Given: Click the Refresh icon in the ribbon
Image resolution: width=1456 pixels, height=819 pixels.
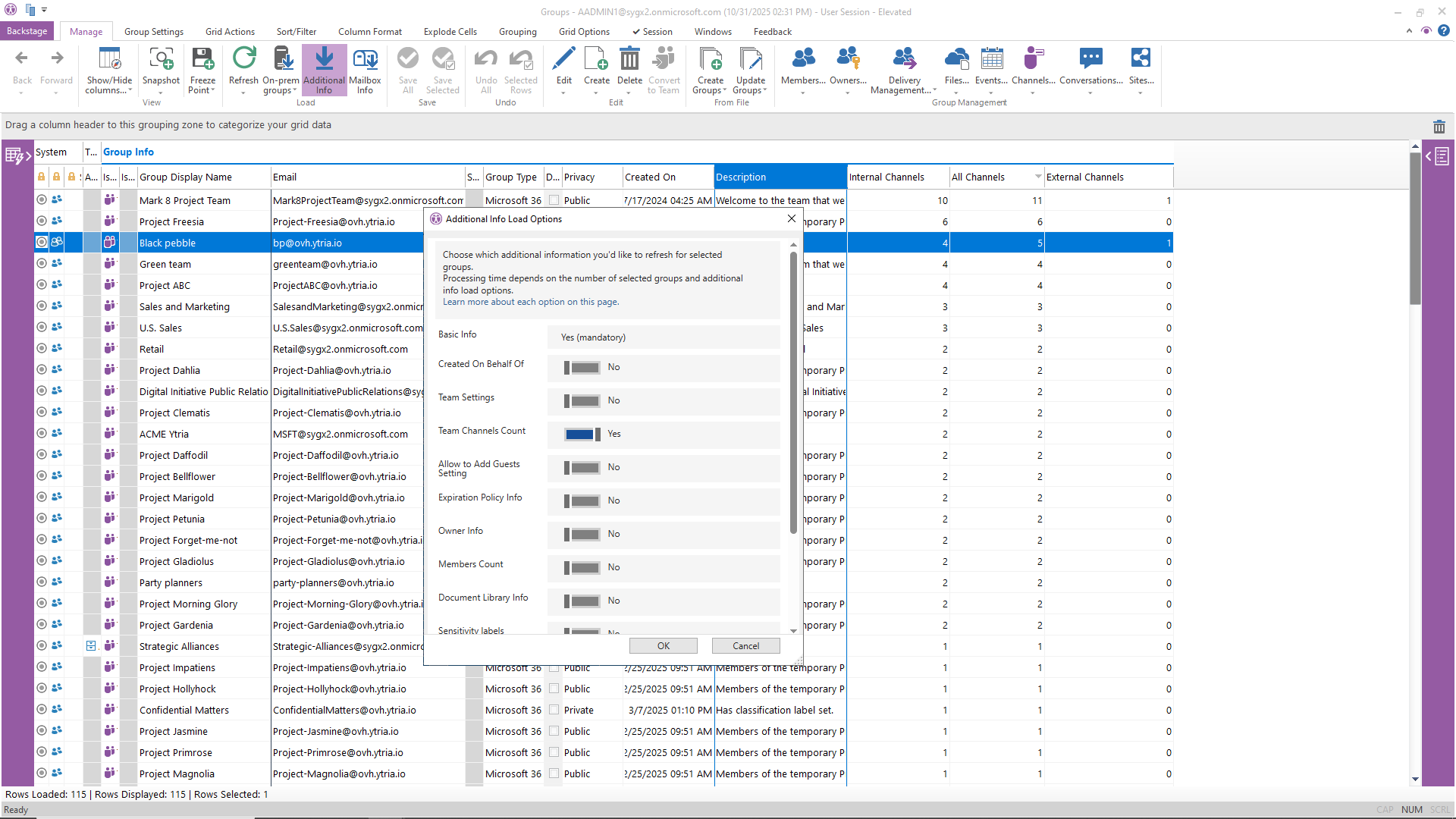Looking at the screenshot, I should point(243,59).
